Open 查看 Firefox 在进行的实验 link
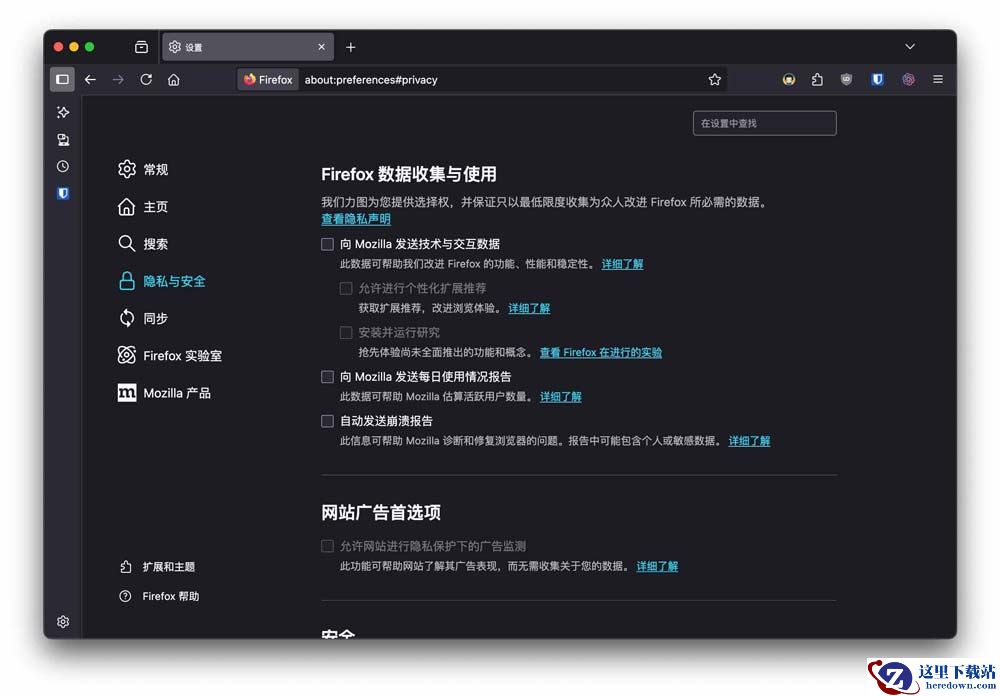 (x=601, y=352)
